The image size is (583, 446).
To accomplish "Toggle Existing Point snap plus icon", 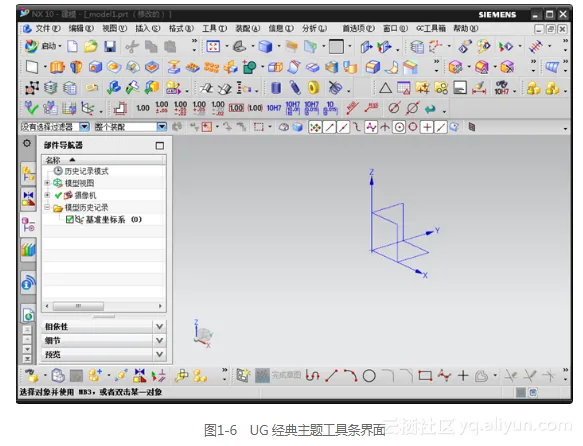I will tap(427, 127).
